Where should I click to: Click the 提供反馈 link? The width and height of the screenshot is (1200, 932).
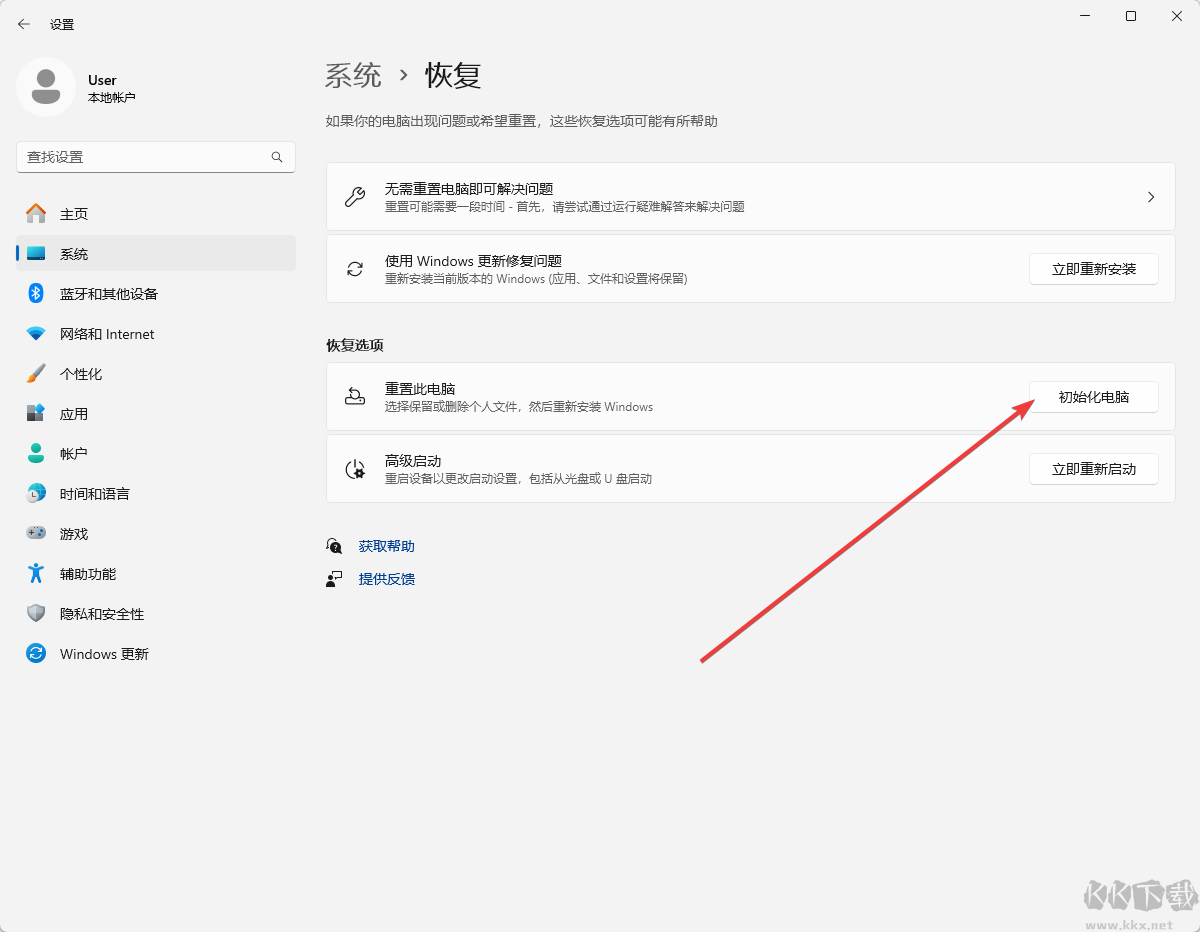(x=386, y=578)
